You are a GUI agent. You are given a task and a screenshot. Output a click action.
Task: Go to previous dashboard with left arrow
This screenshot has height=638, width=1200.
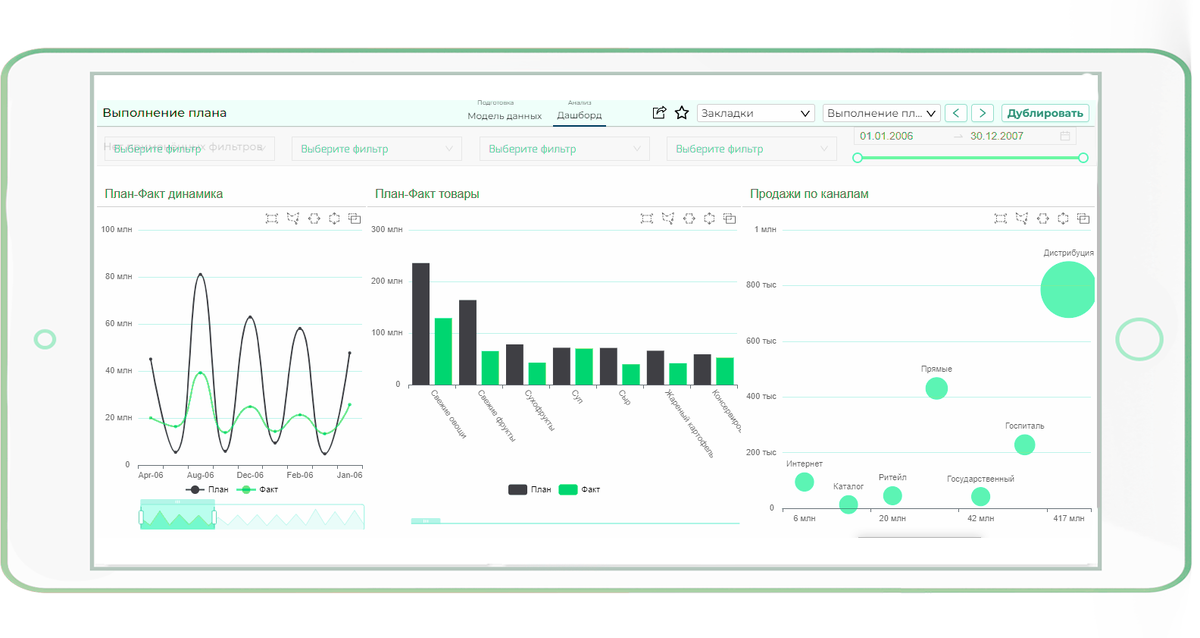[957, 113]
